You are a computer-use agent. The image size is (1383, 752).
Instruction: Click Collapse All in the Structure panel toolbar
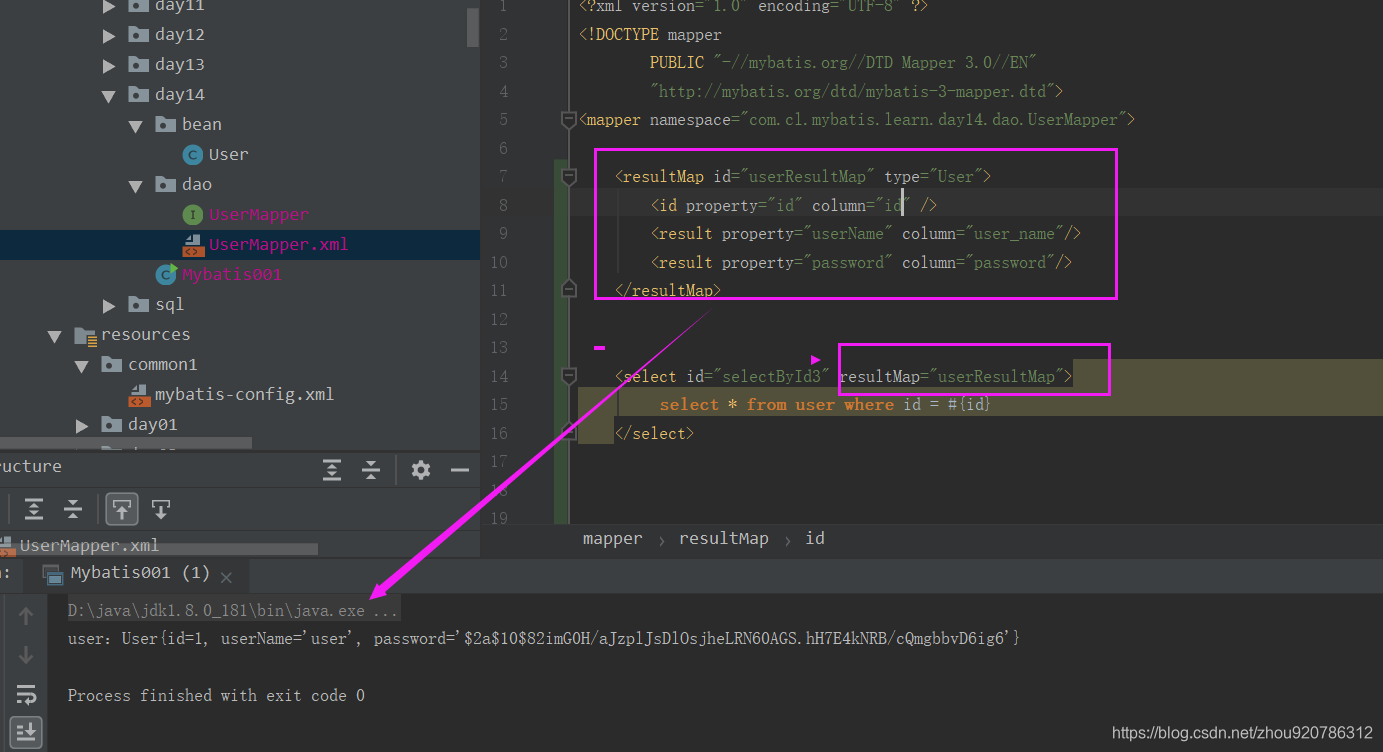click(72, 508)
